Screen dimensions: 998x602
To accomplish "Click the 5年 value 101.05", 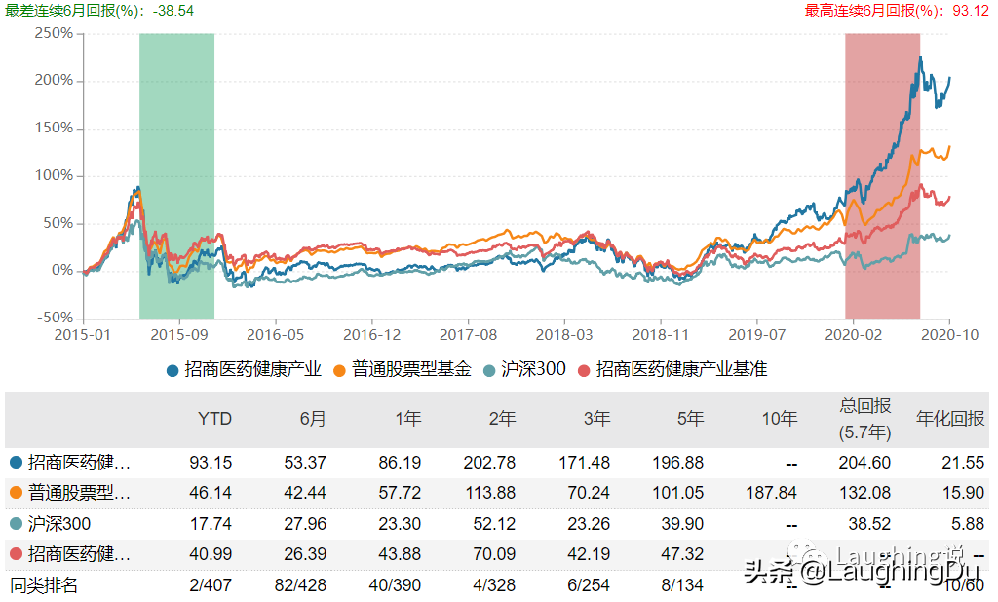I will pyautogui.click(x=678, y=493).
